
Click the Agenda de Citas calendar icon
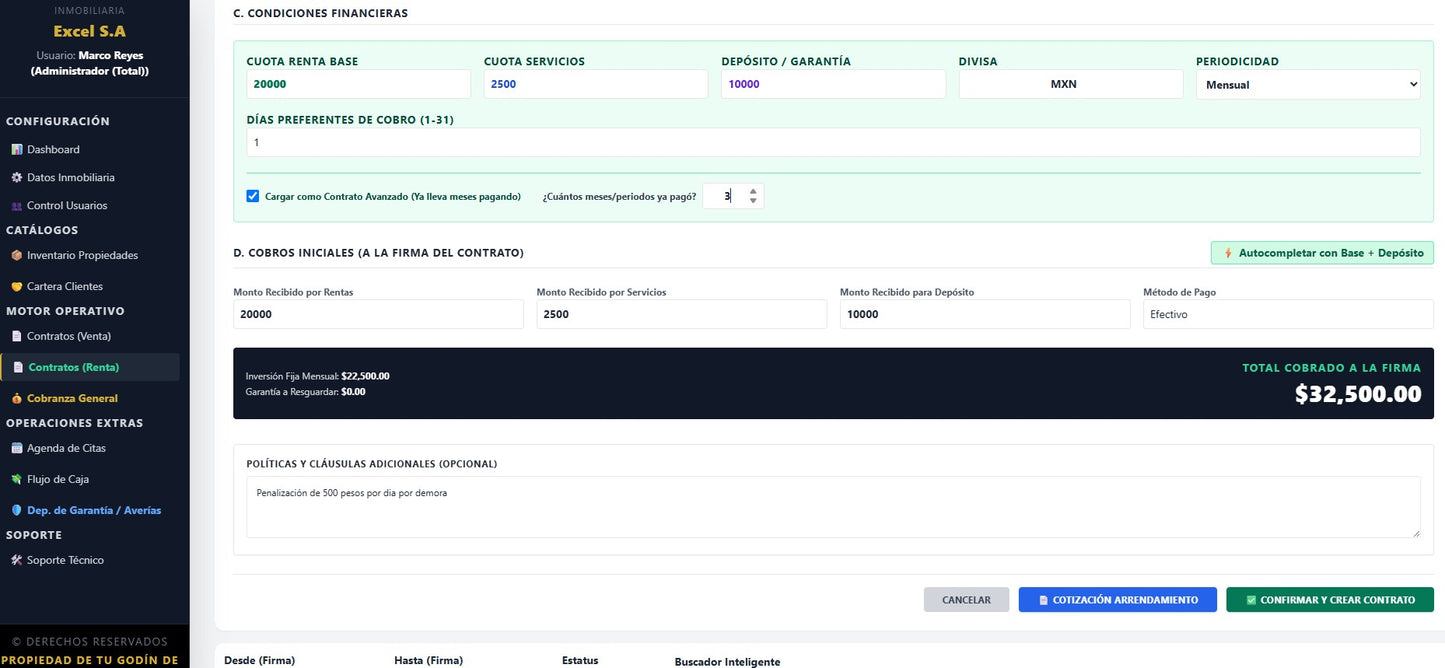pos(16,449)
